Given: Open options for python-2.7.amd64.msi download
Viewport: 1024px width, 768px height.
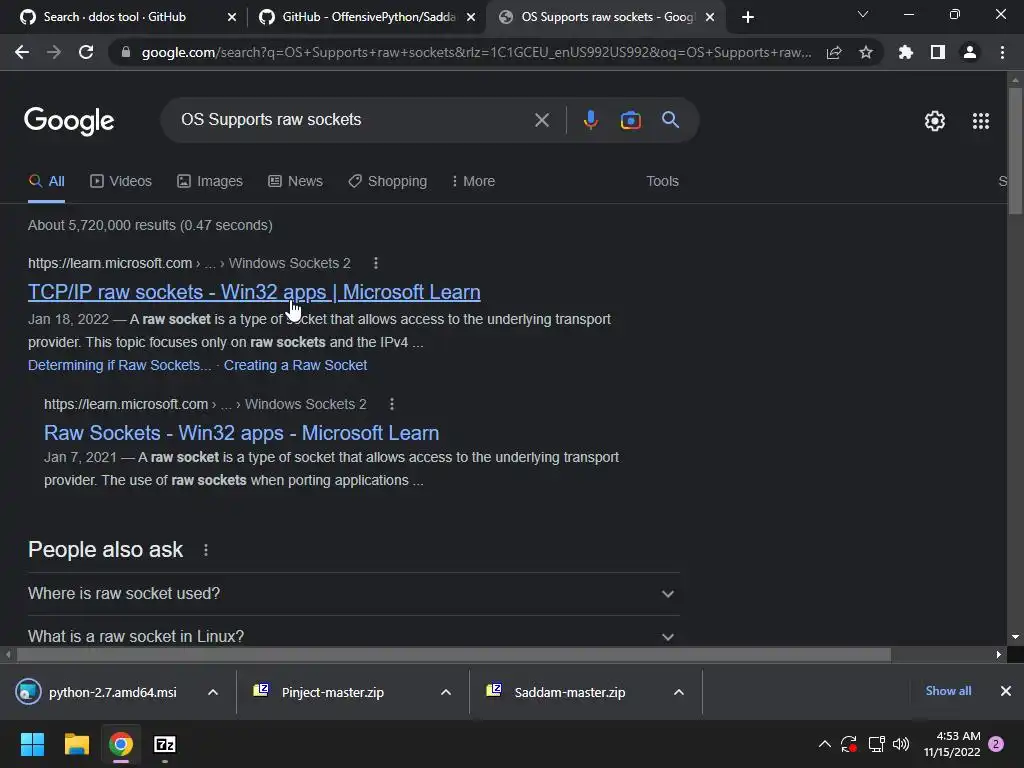Looking at the screenshot, I should pyautogui.click(x=213, y=692).
